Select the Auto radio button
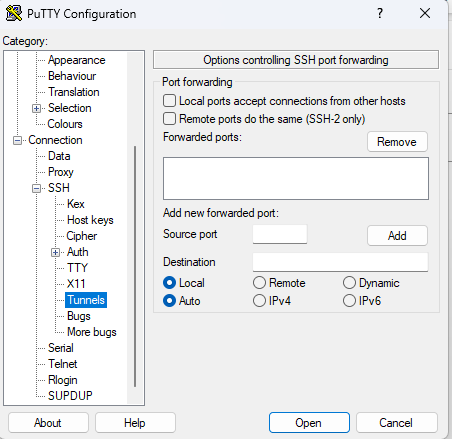The image size is (452, 439). 169,301
